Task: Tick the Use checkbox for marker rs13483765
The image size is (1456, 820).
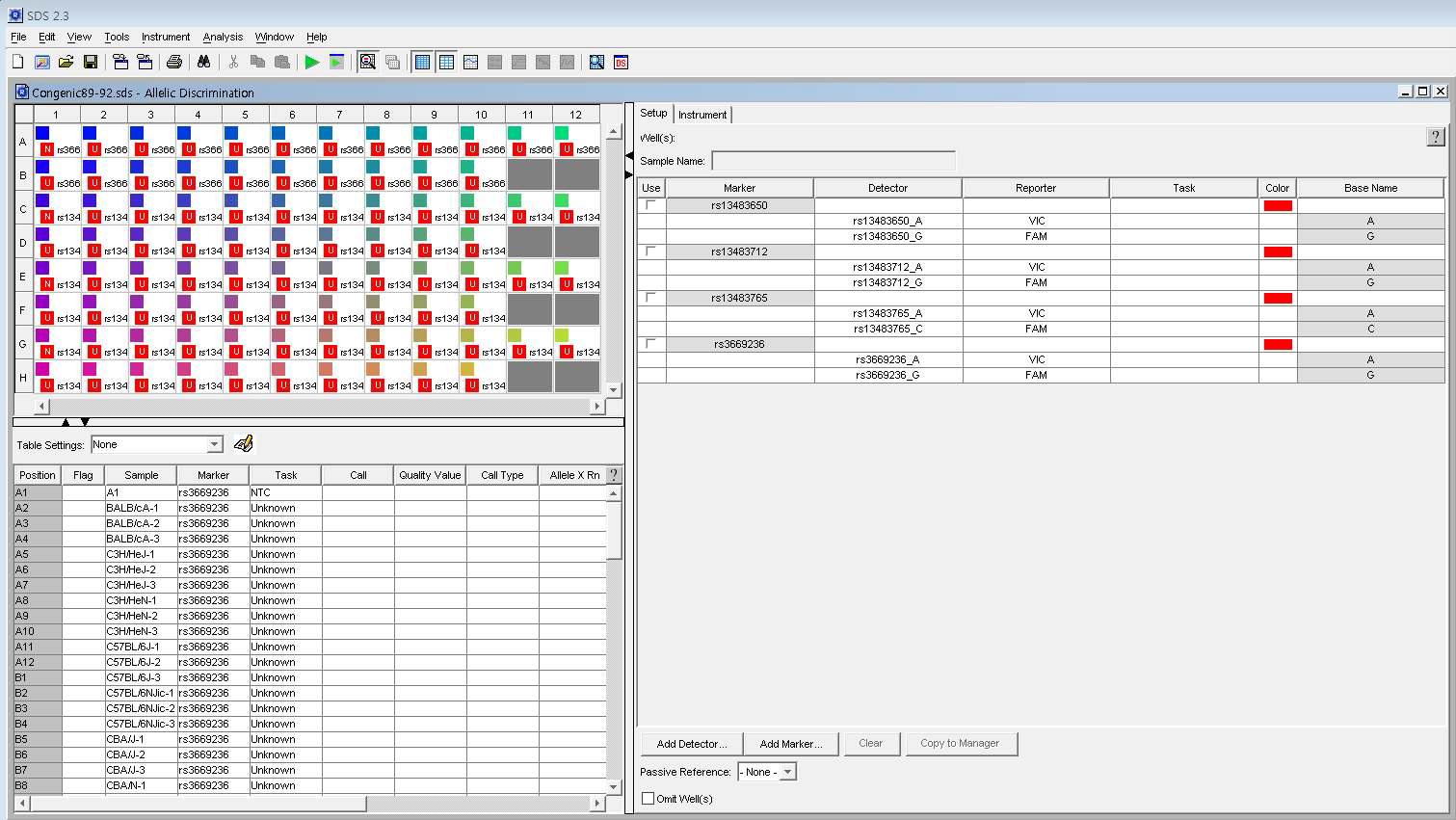Action: (x=650, y=297)
